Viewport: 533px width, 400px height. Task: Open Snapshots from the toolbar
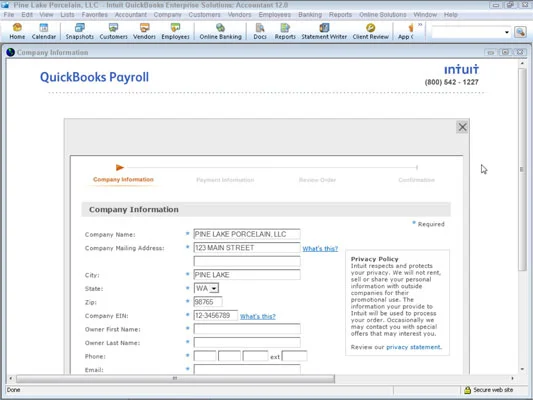pyautogui.click(x=80, y=31)
